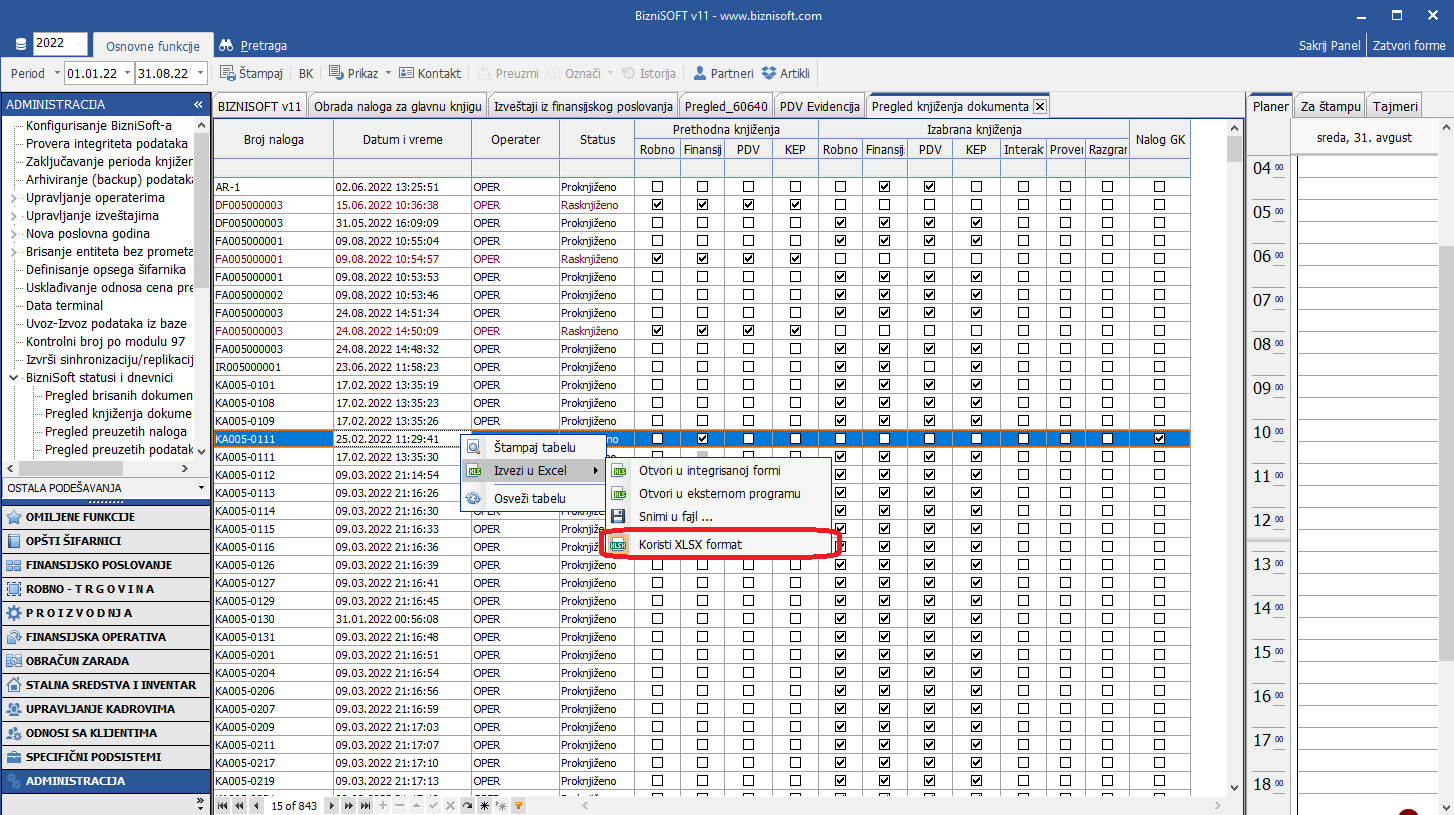Expand the Upravljanje operaterima tree node

[14, 198]
